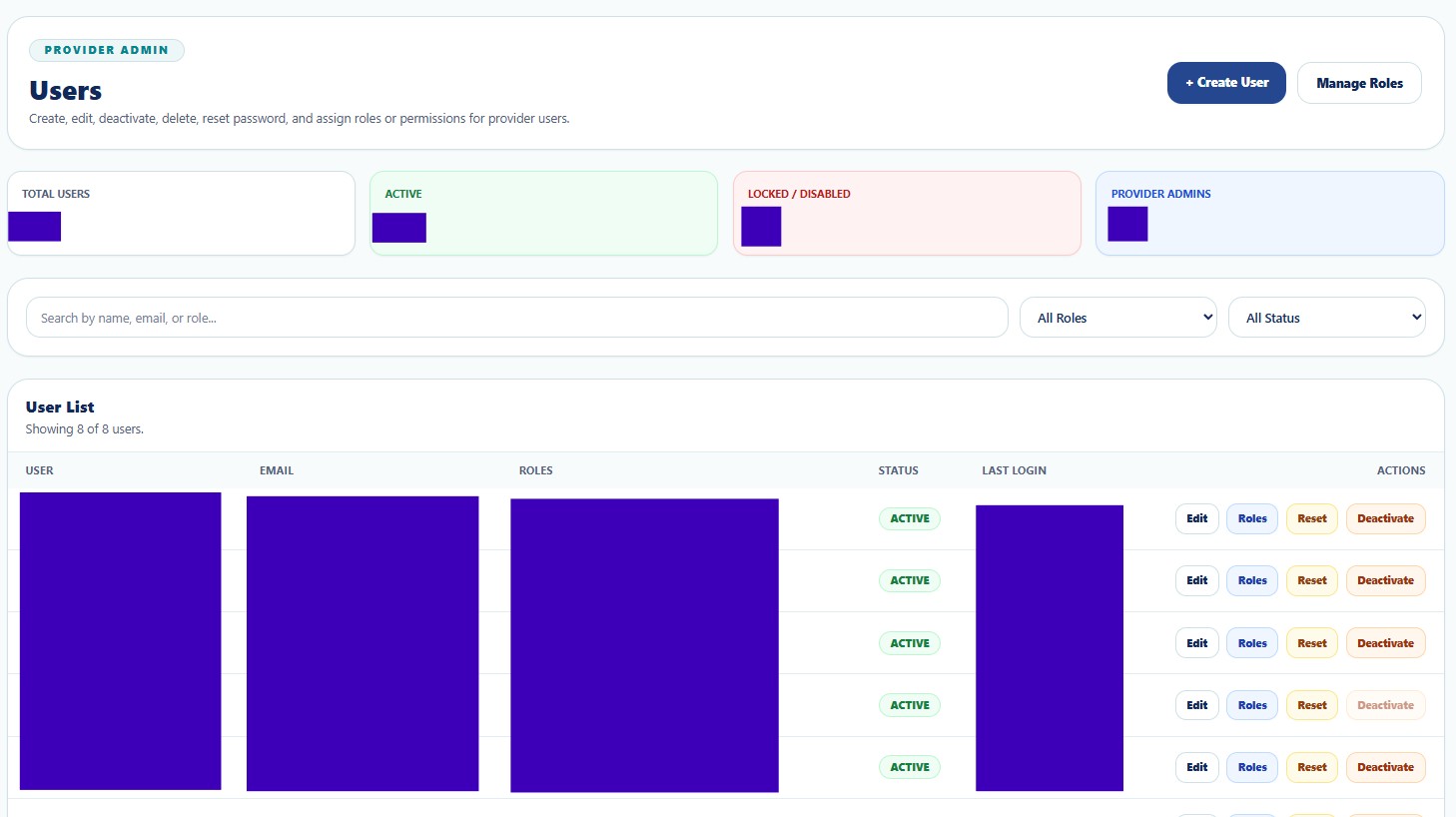Deactivate the fifth listed user
The height and width of the screenshot is (817, 1456).
coord(1386,767)
